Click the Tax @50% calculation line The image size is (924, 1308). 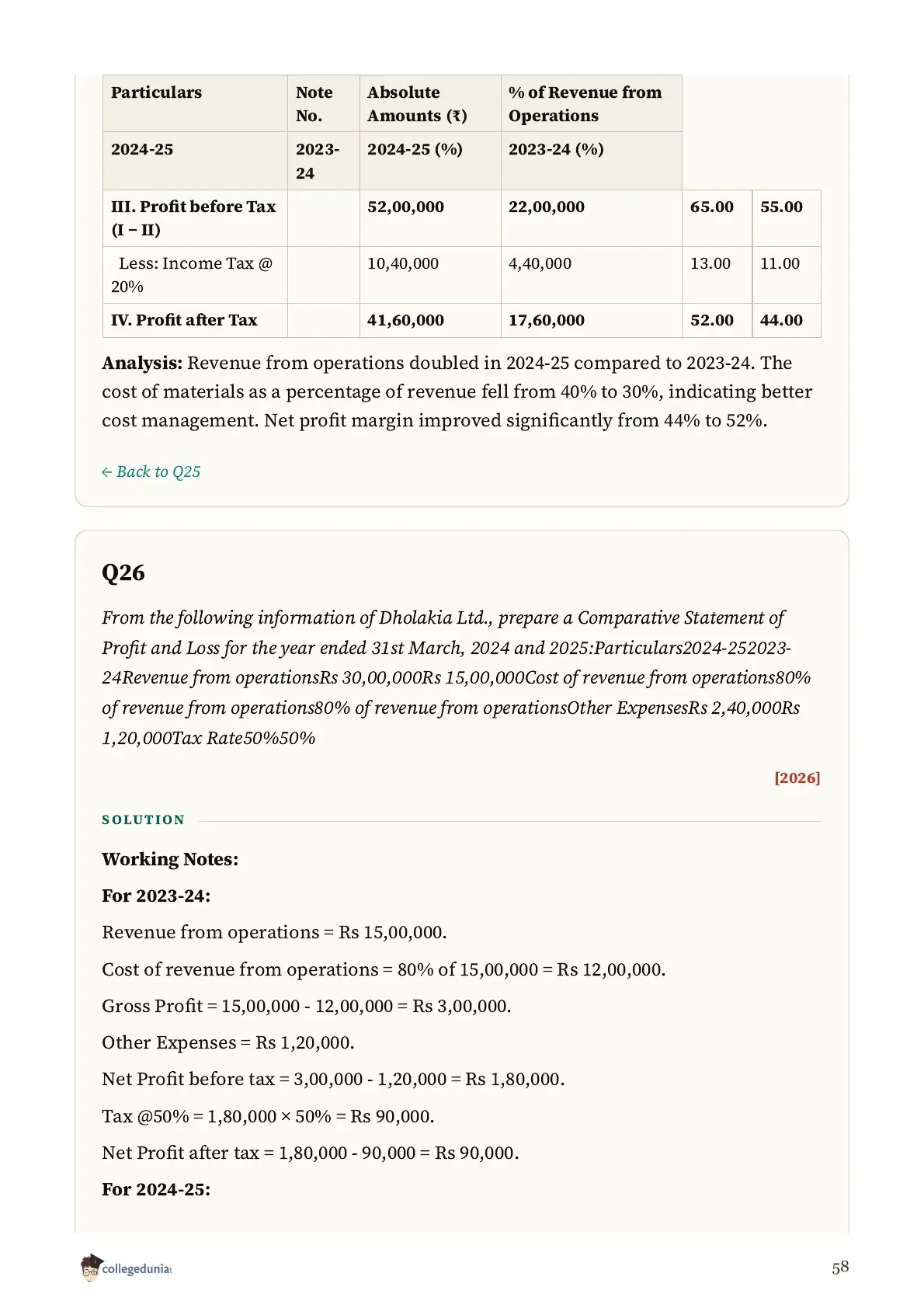tap(268, 1116)
